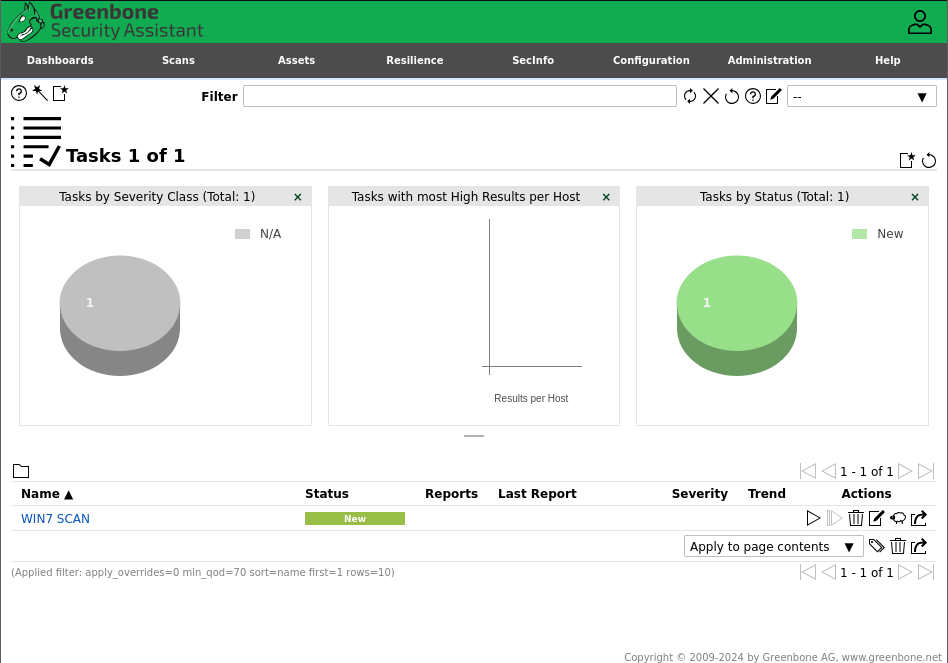This screenshot has width=948, height=663.
Task: Sort table by Status column
Action: (x=326, y=494)
